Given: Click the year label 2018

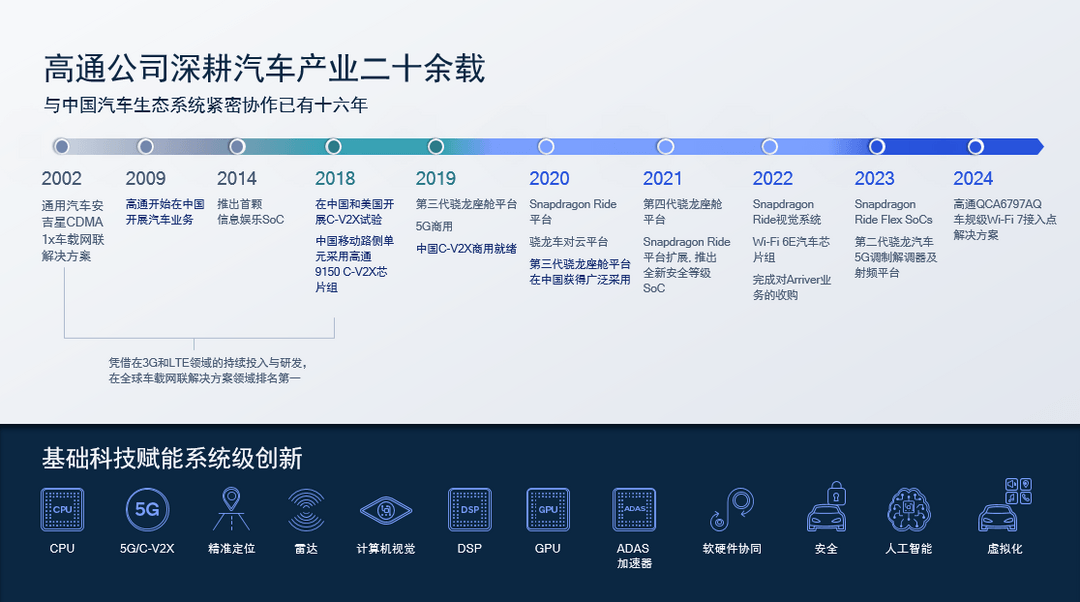Looking at the screenshot, I should (x=335, y=179).
